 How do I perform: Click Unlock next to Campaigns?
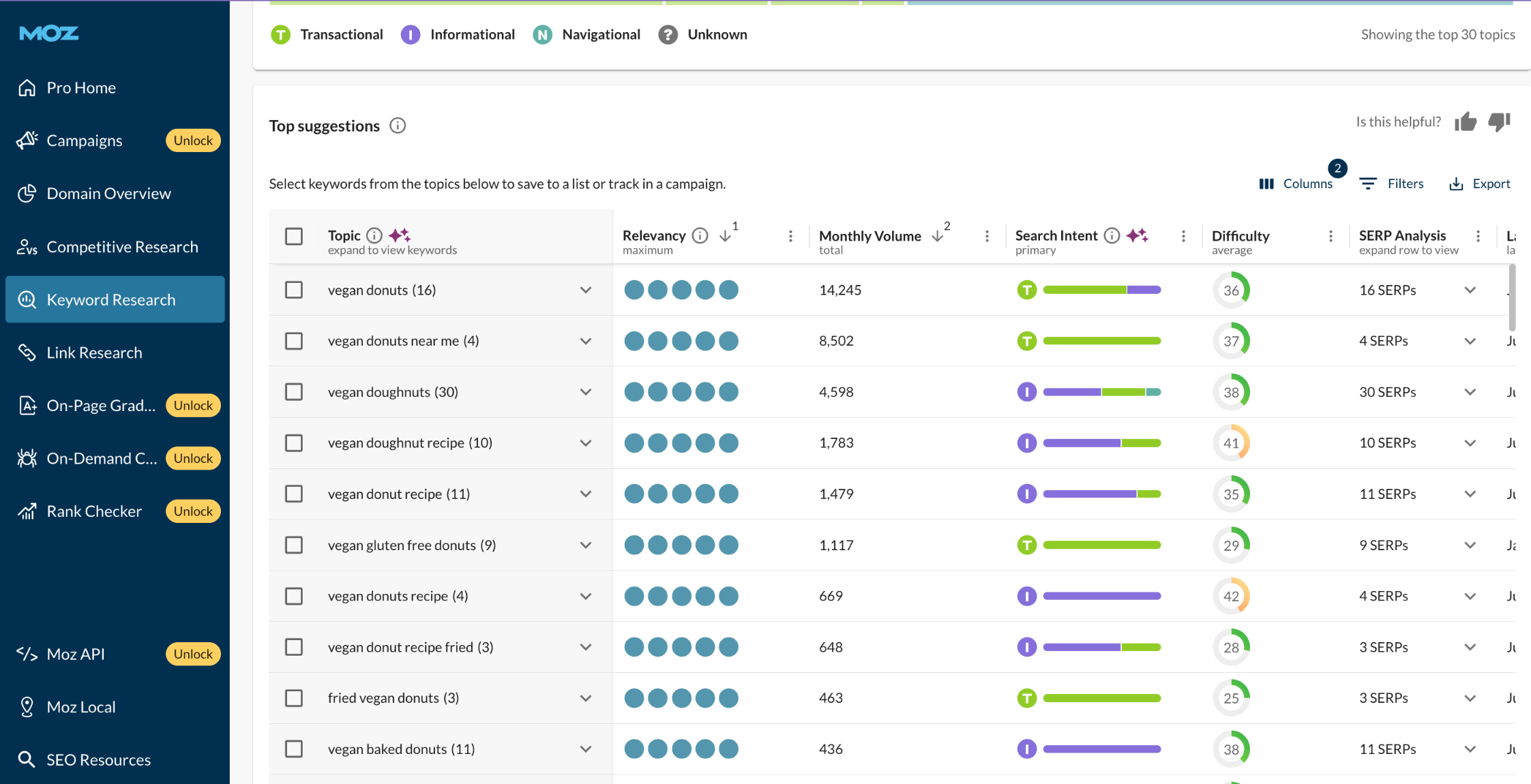coord(193,140)
